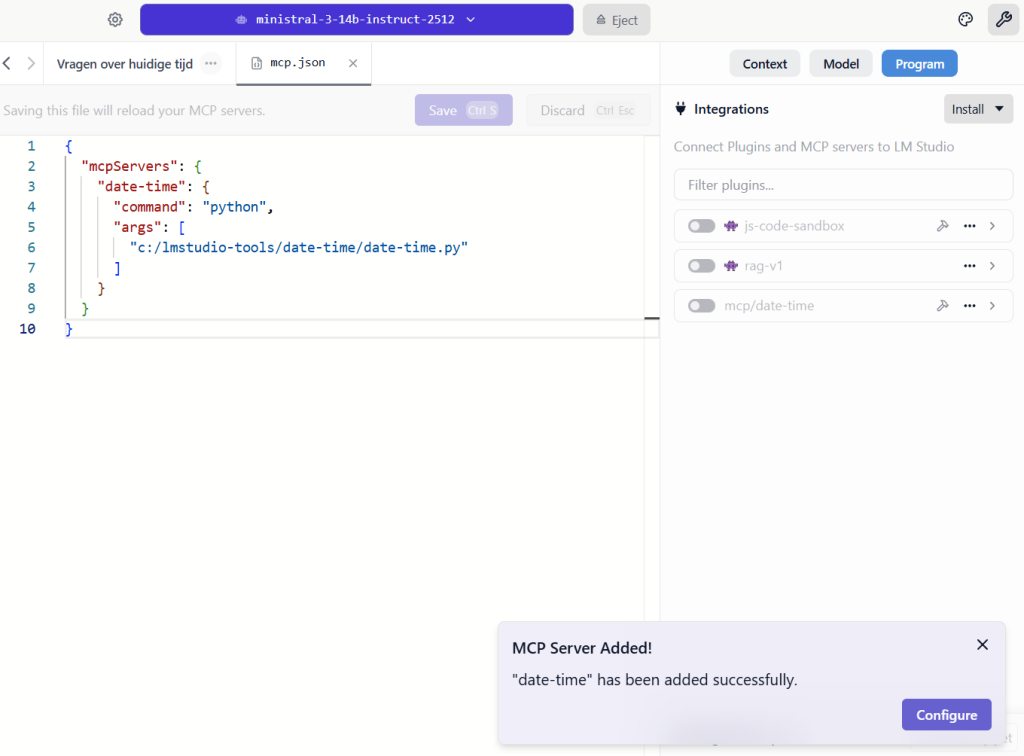1024x756 pixels.
Task: Click the back navigation arrow
Action: 8,63
